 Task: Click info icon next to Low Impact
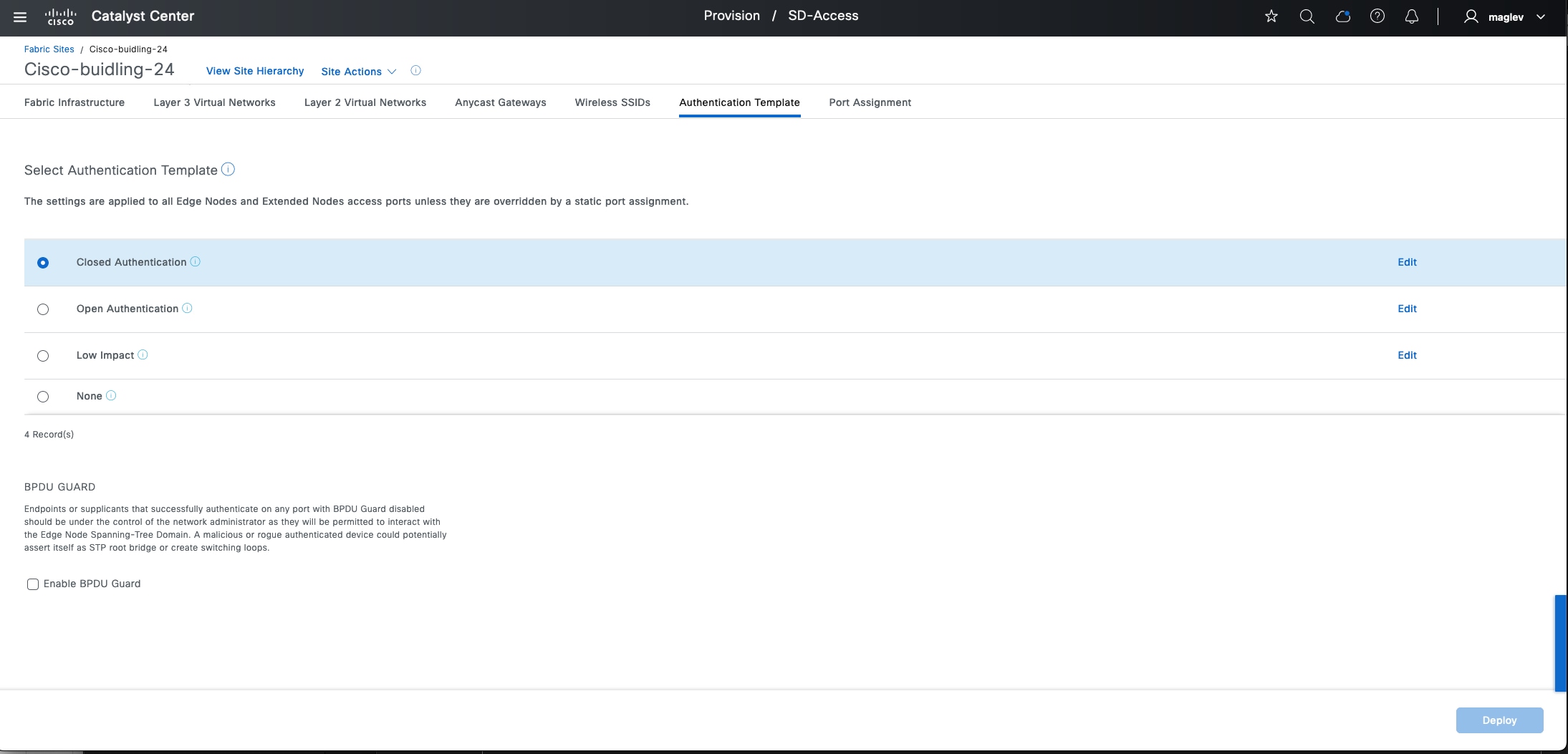click(143, 354)
